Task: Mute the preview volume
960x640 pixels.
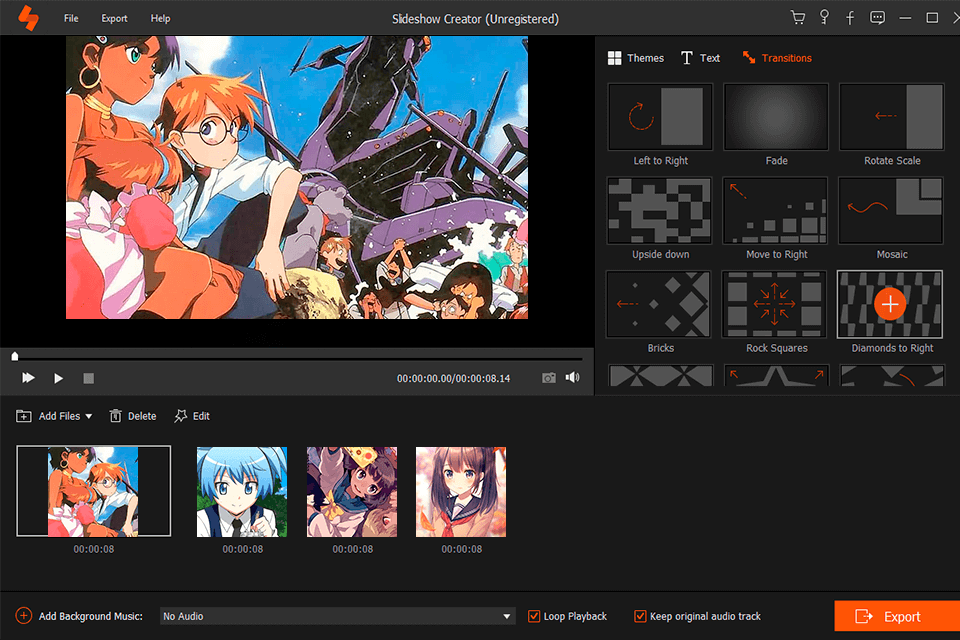Action: [x=572, y=378]
